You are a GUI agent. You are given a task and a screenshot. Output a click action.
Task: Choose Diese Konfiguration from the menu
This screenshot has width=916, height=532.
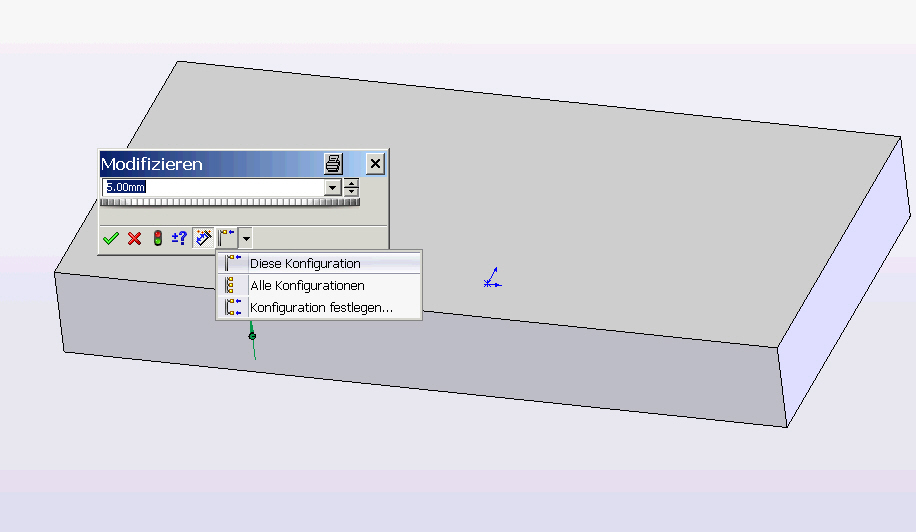319,263
